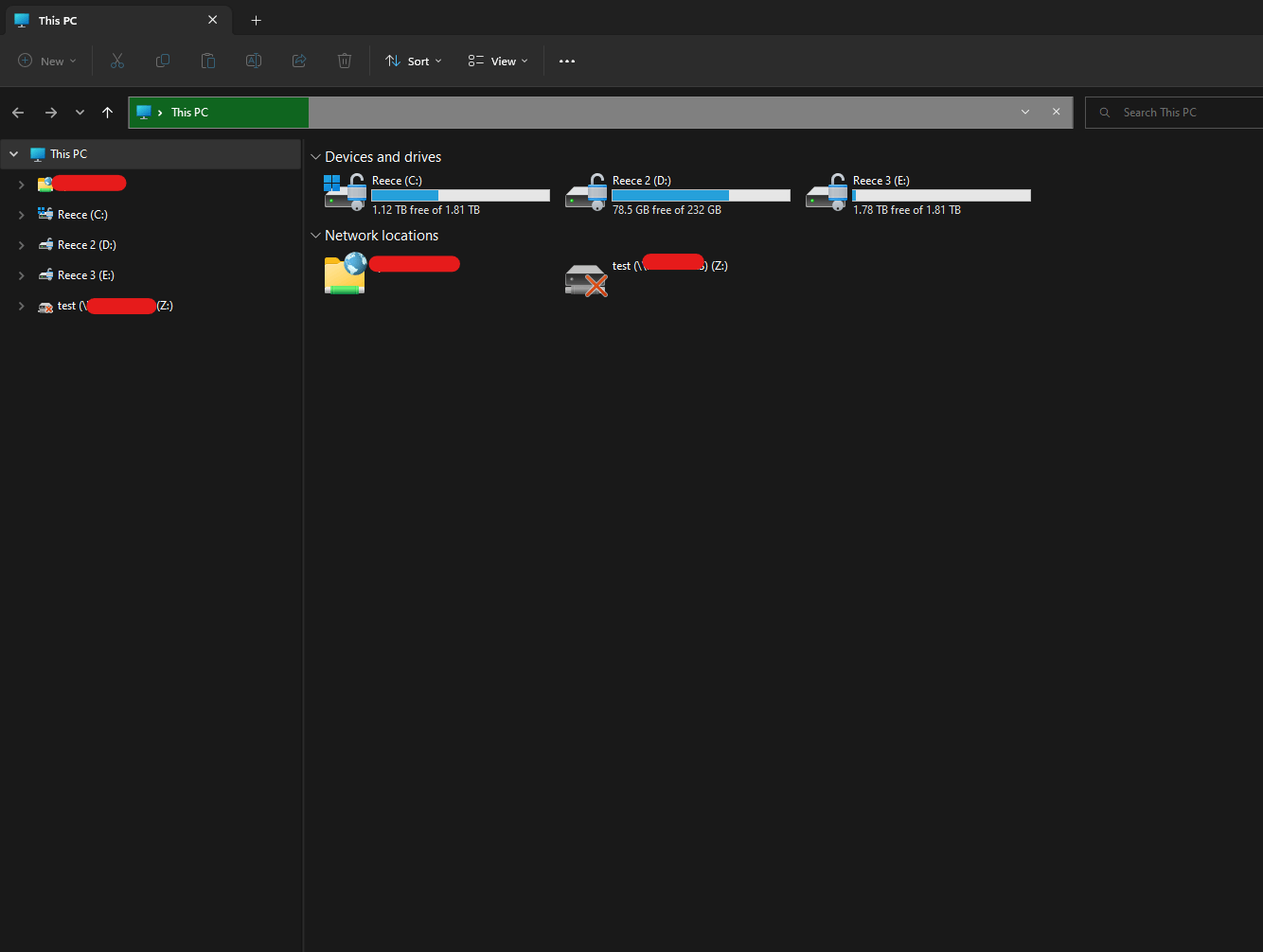Select This PC label in navigation tree
1263x952 pixels.
coord(68,154)
